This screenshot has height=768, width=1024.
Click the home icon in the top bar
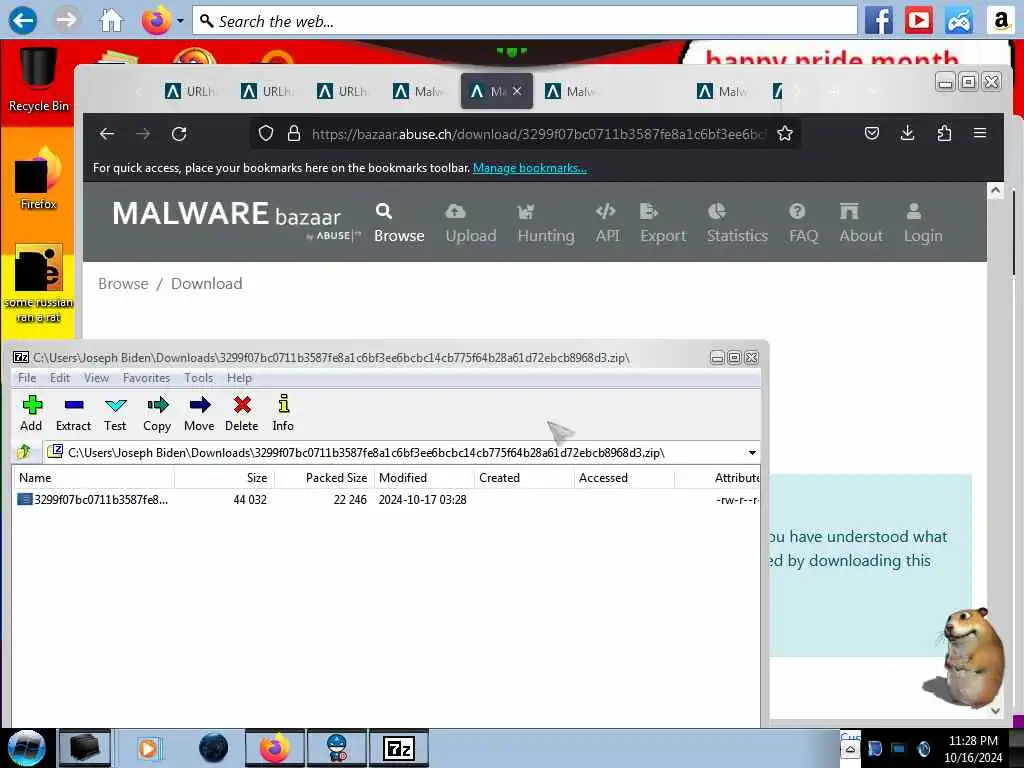[111, 21]
